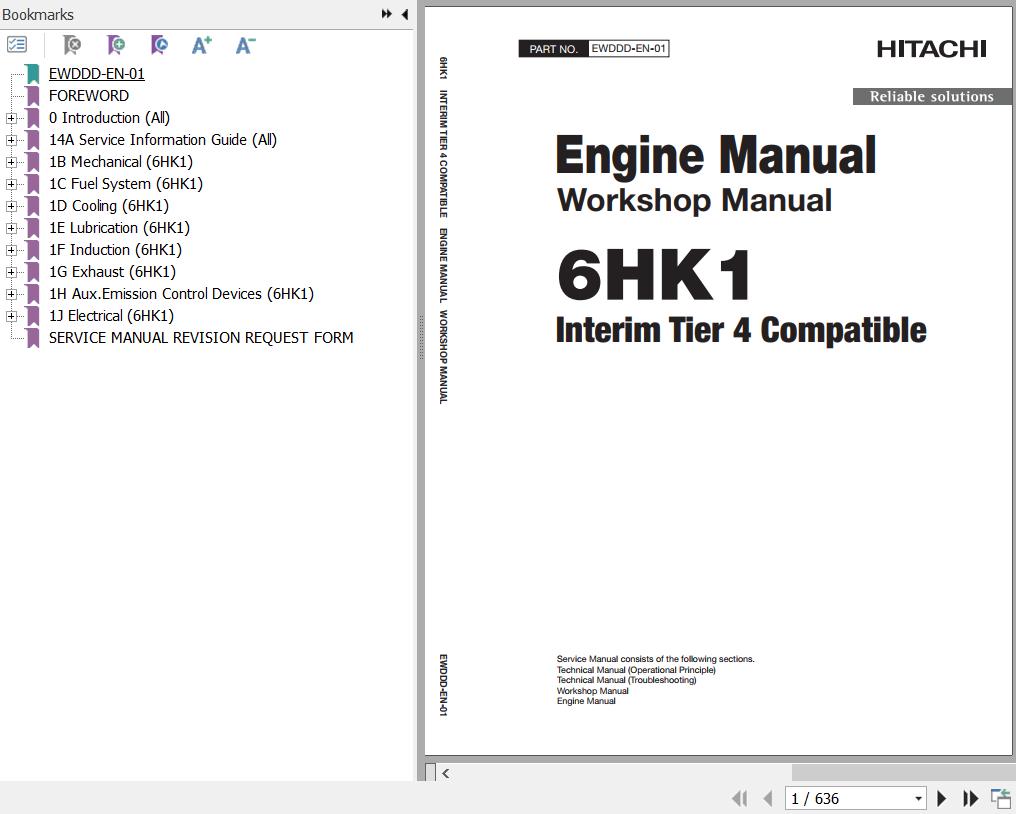Select 1D Cooling (6HK1) bookmark text
Viewport: 1016px width, 814px height.
109,206
